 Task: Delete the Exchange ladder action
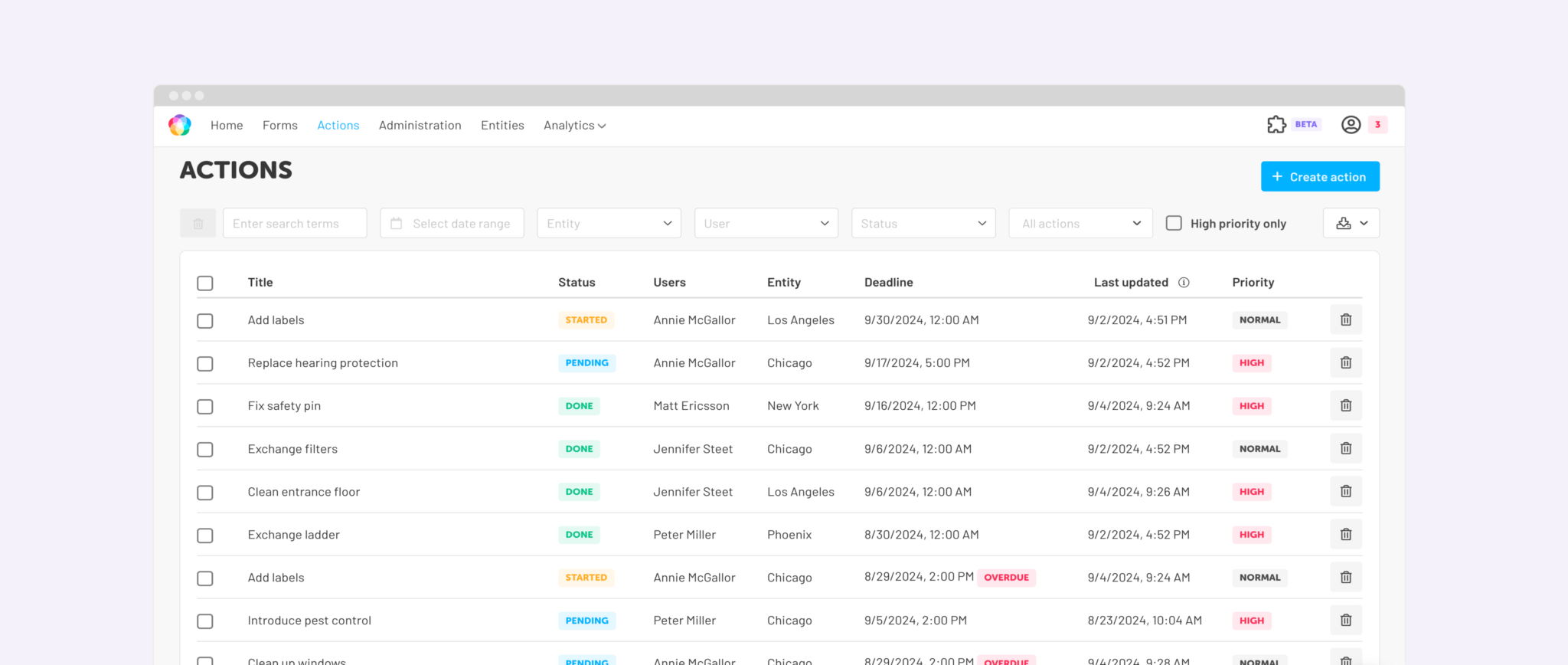(1346, 535)
